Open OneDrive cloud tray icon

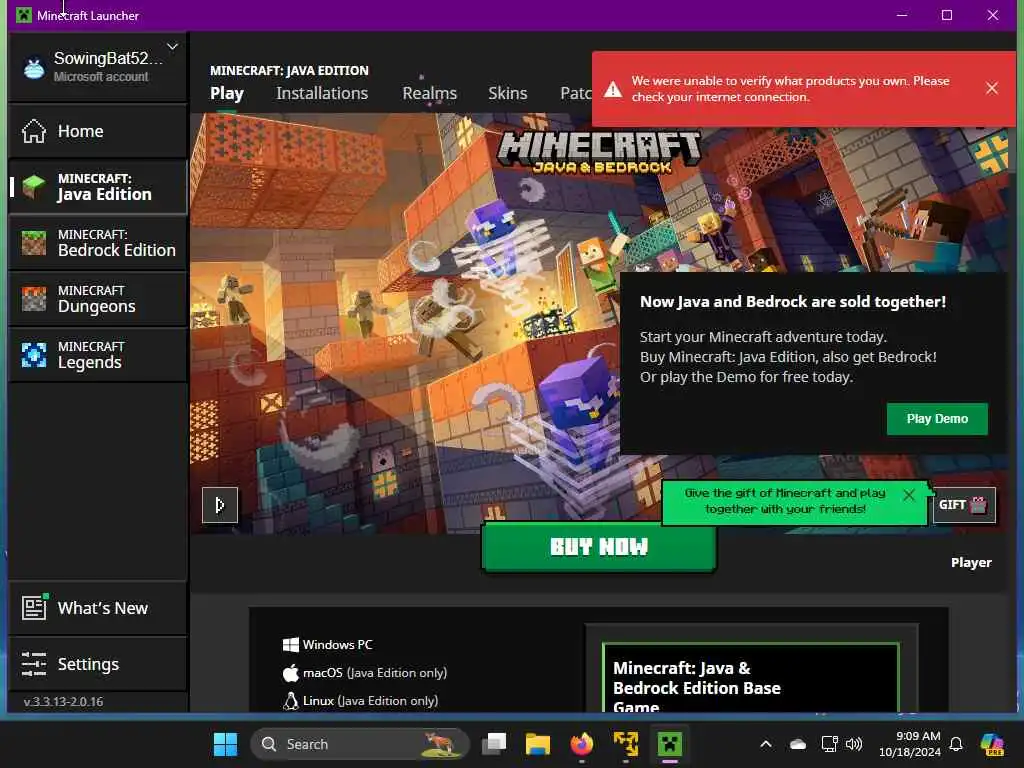point(797,744)
